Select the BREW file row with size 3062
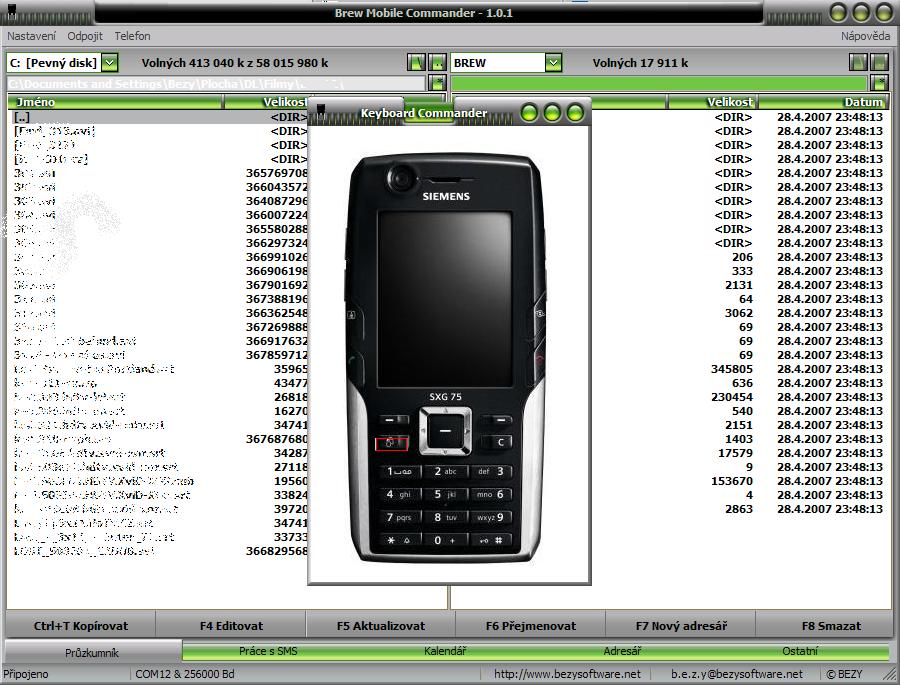Viewport: 900px width, 685px height. (x=740, y=314)
